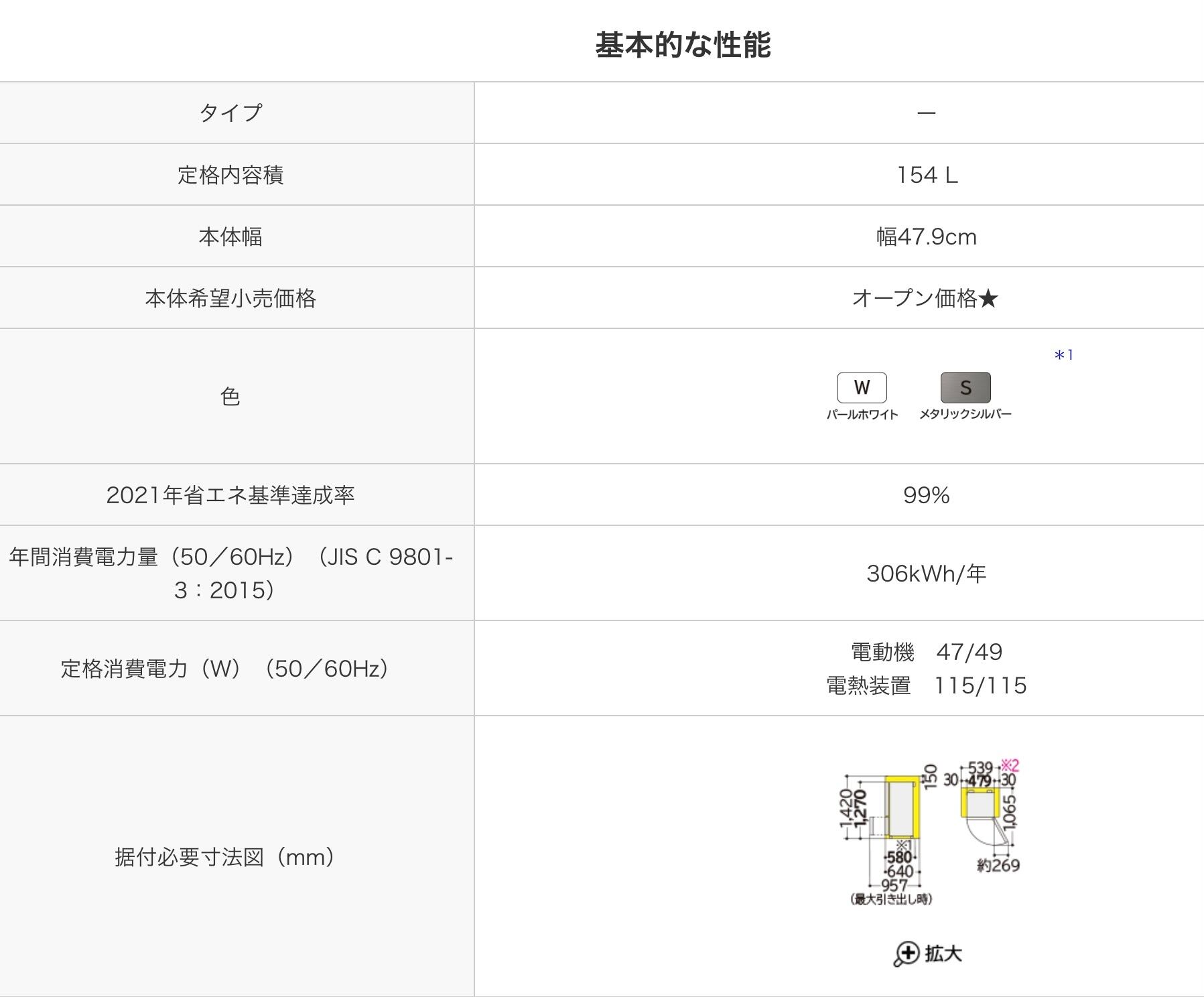Screen dimensions: 1204x997
Task: Click the dash value in タイプ row
Action: pos(927,113)
